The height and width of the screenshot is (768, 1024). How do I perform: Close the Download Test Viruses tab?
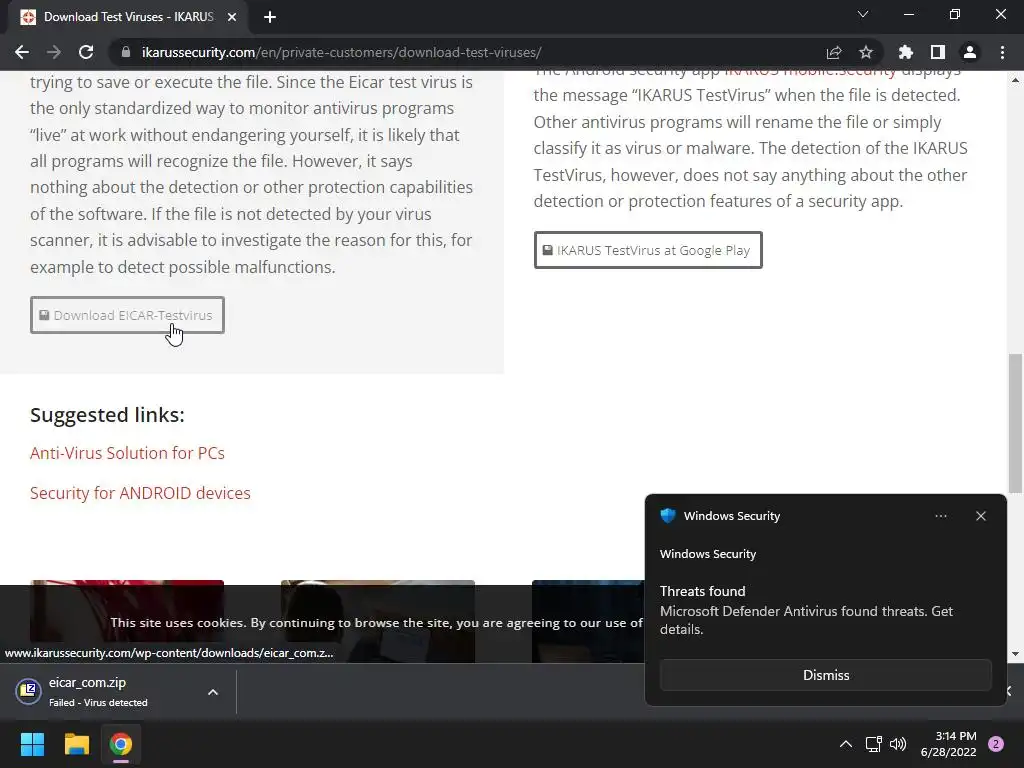click(232, 17)
